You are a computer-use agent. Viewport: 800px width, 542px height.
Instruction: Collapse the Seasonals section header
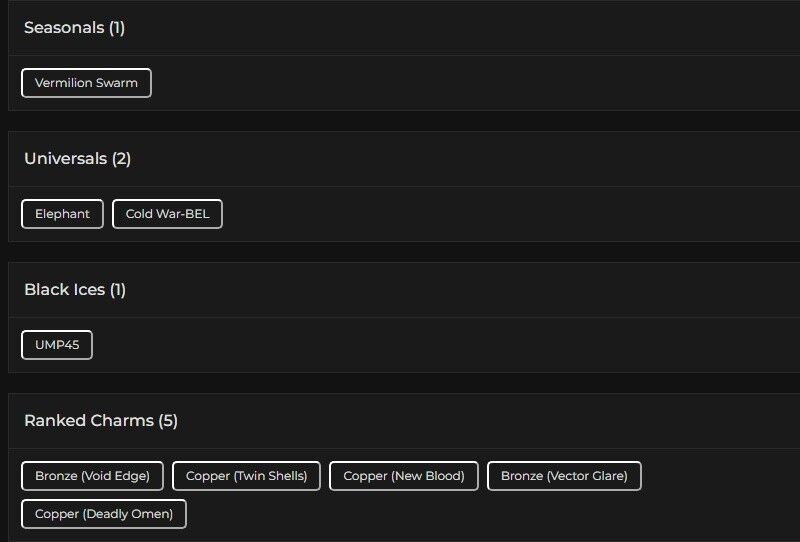coord(65,28)
